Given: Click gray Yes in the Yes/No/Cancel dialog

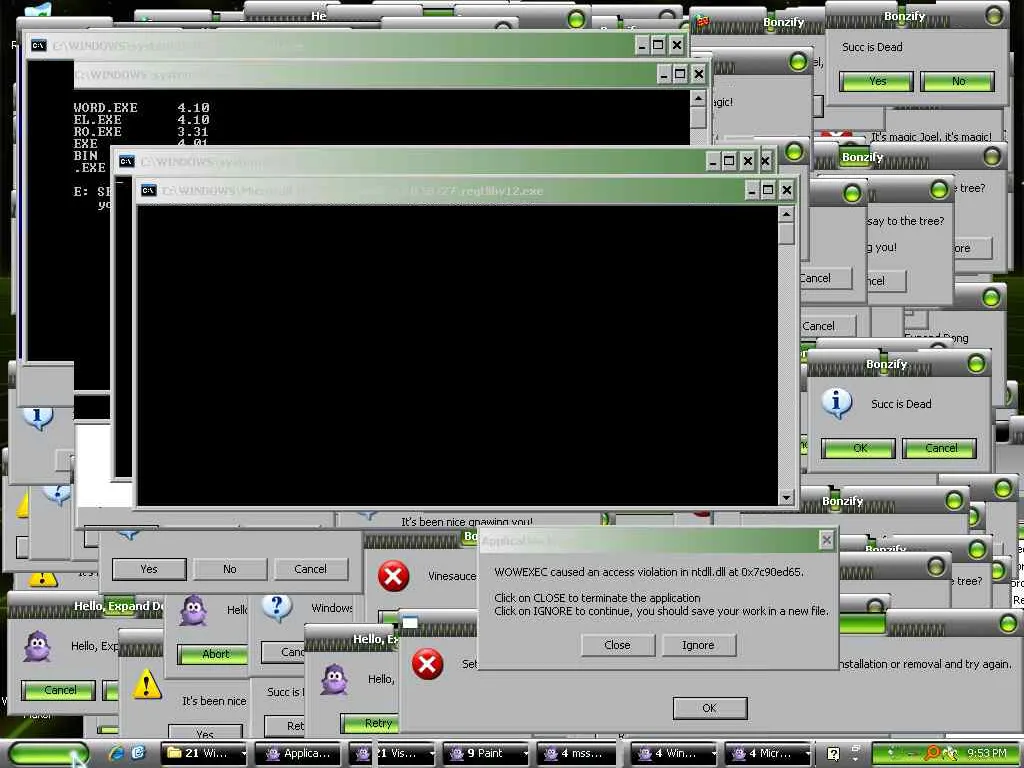Looking at the screenshot, I should tap(149, 569).
